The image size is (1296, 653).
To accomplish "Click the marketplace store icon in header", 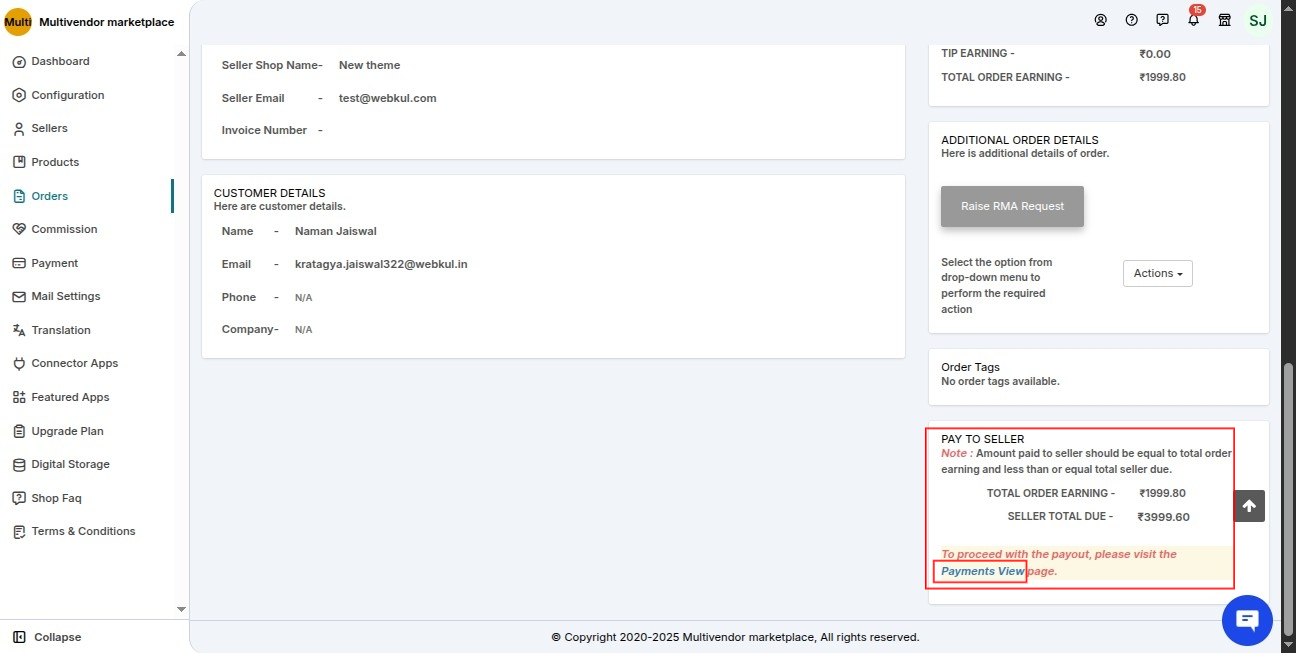I will (1224, 20).
